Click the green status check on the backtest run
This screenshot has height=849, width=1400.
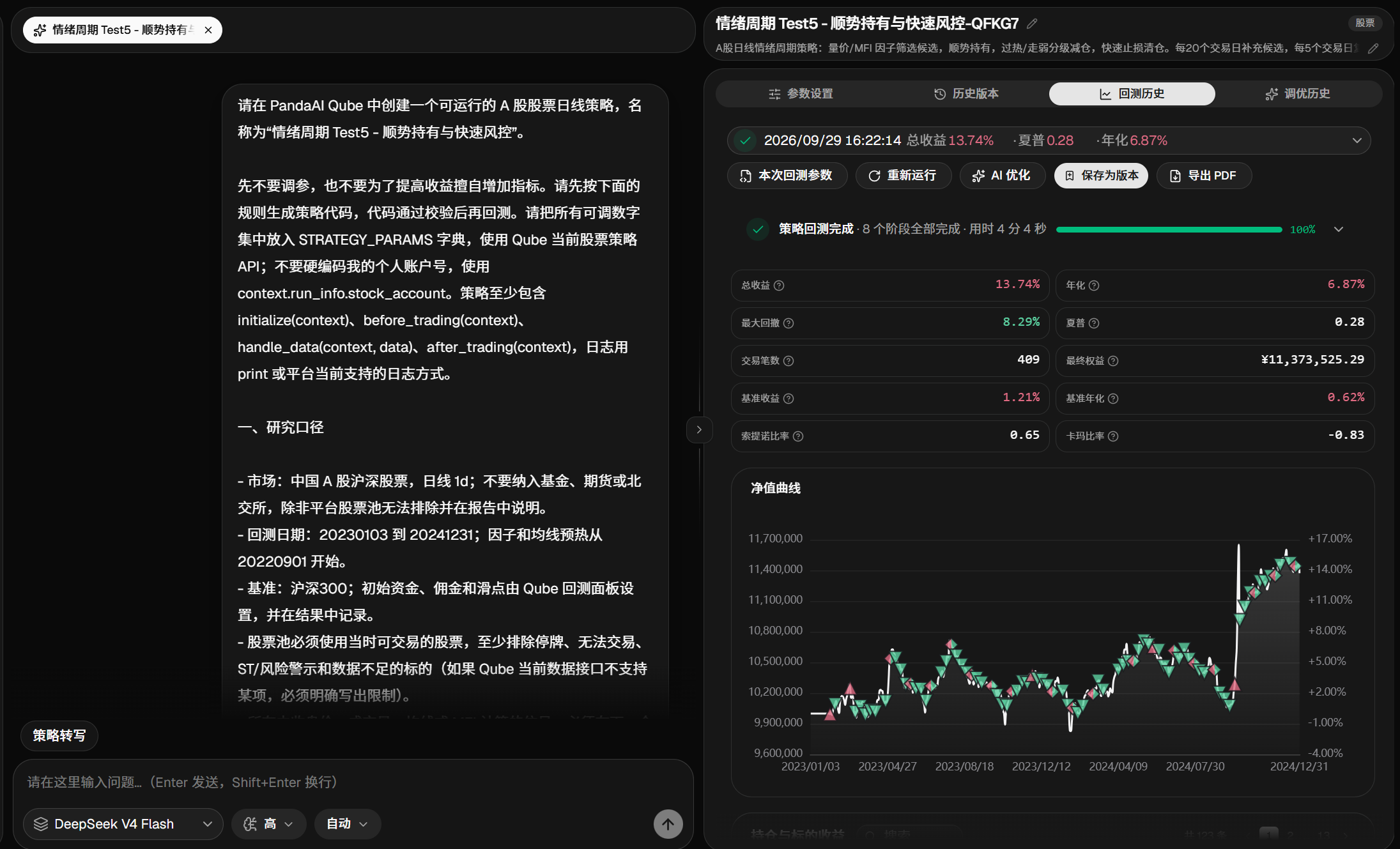point(745,141)
